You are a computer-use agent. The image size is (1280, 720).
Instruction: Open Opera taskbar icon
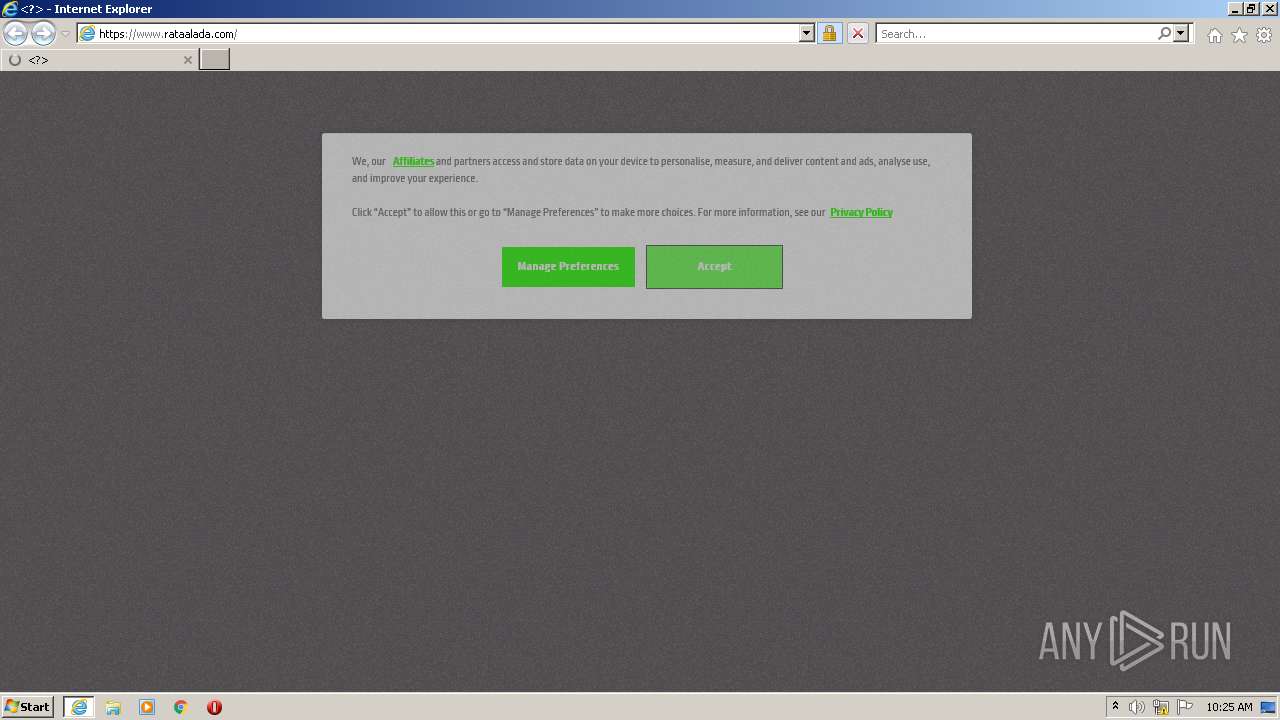coord(214,707)
